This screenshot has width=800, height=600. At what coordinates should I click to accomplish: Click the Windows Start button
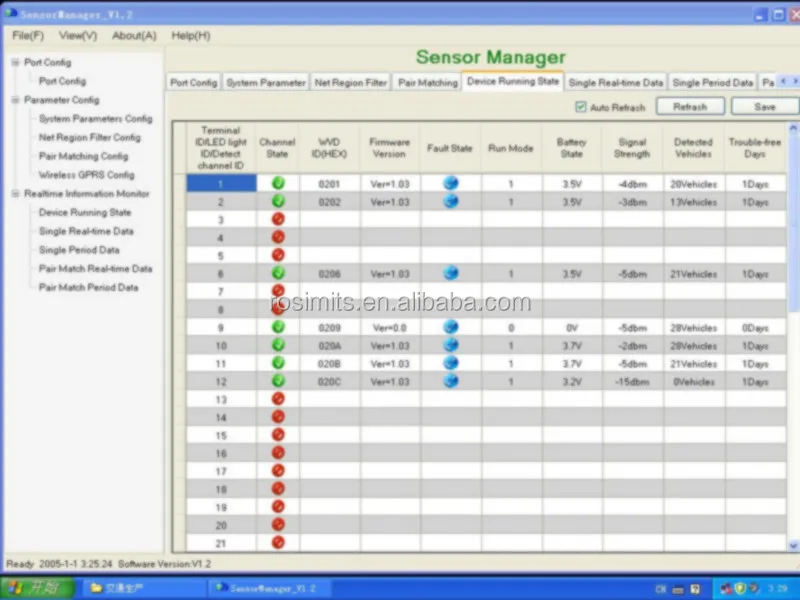coord(30,588)
